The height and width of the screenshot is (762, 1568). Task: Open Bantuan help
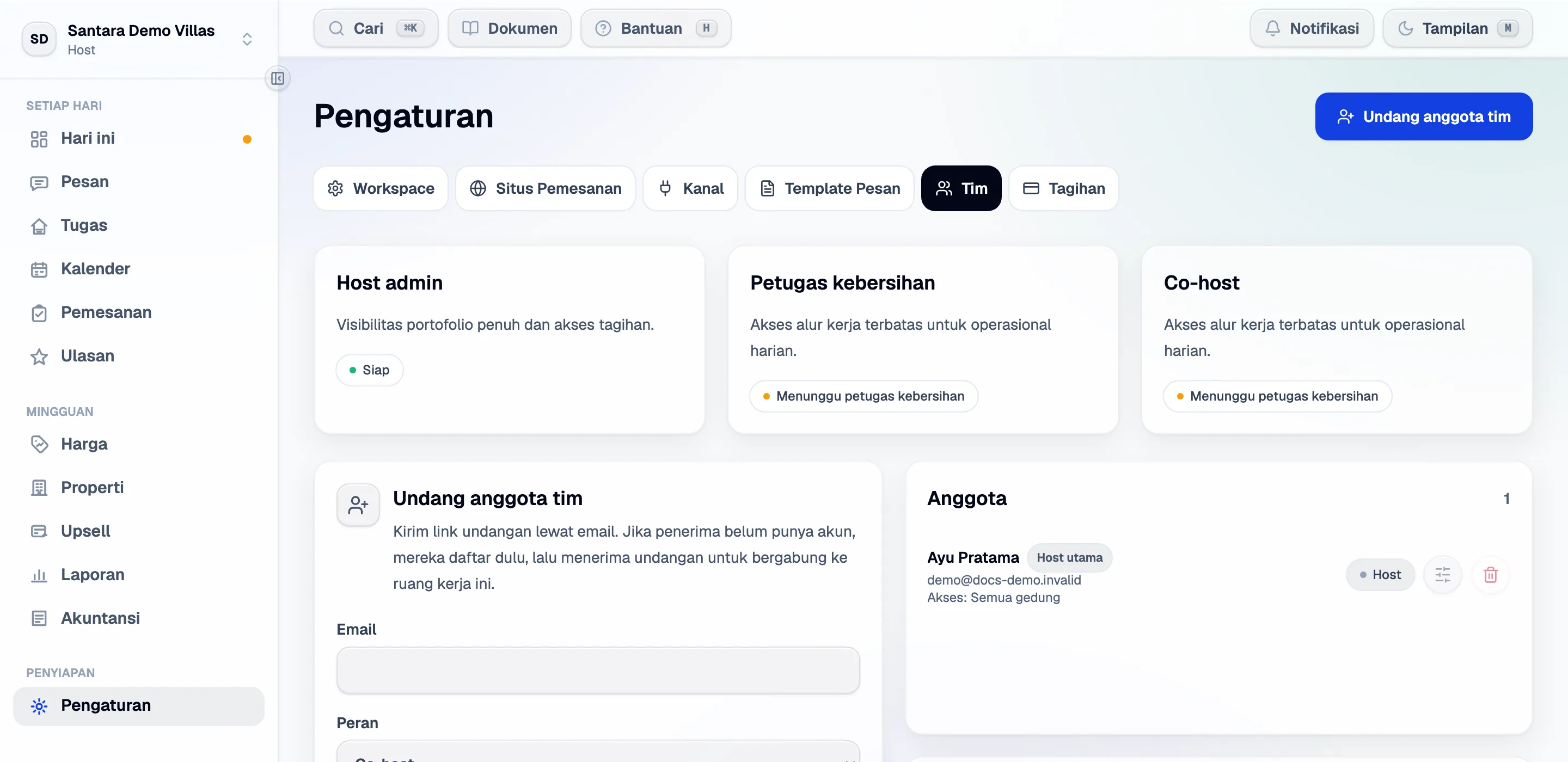(656, 28)
